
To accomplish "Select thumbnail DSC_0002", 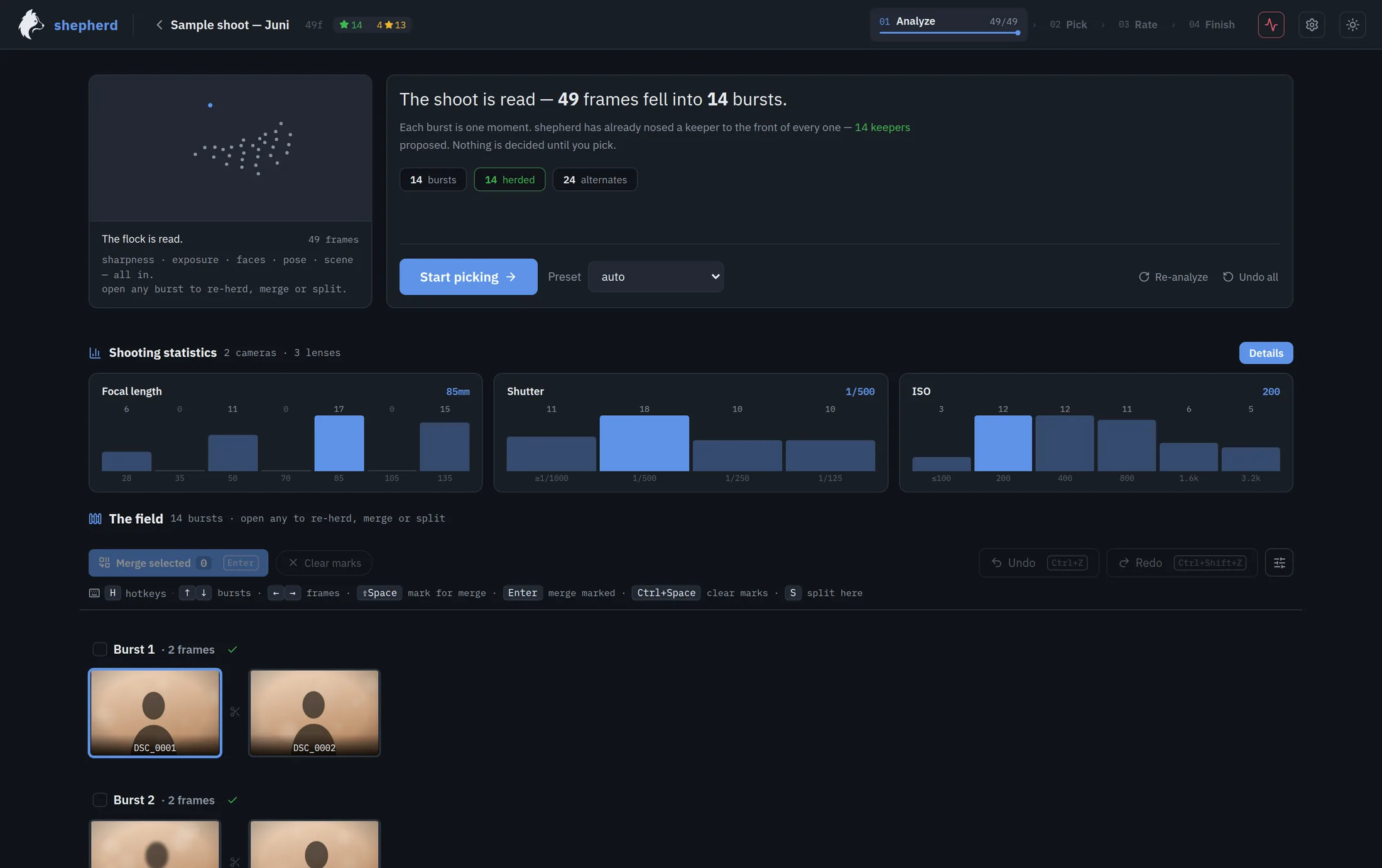I will point(314,712).
